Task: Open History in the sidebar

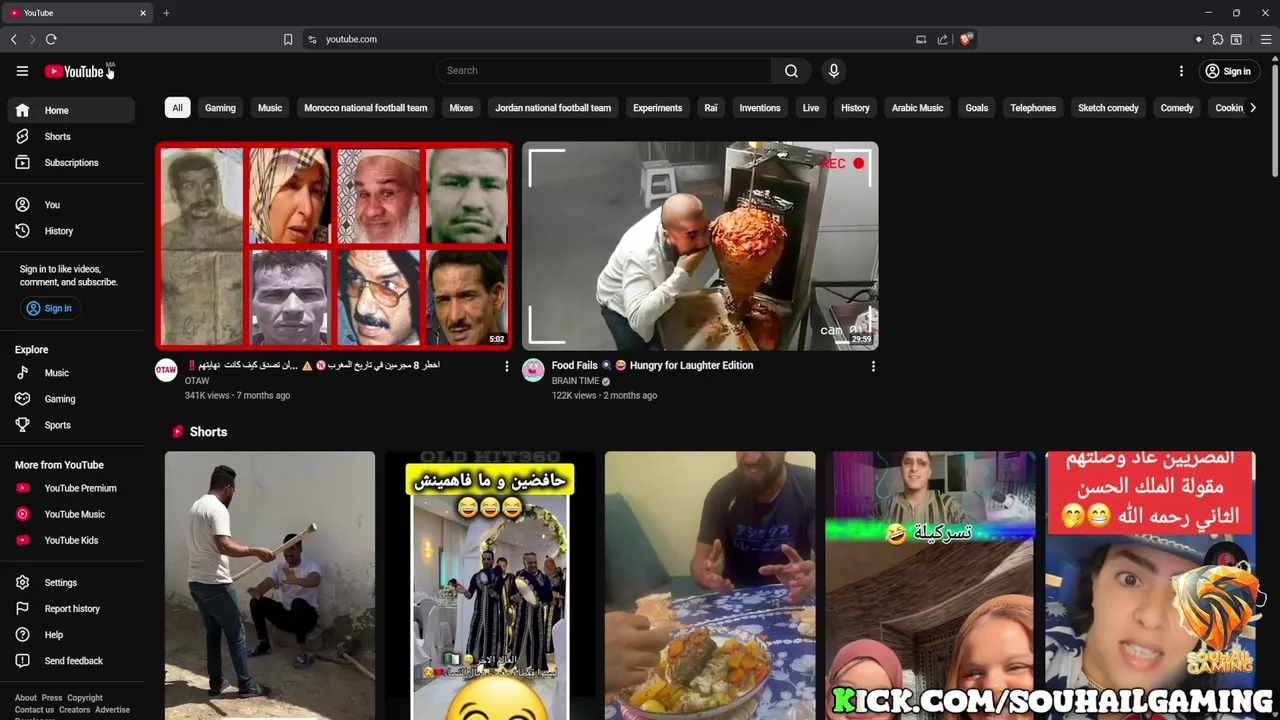Action: pos(70,231)
